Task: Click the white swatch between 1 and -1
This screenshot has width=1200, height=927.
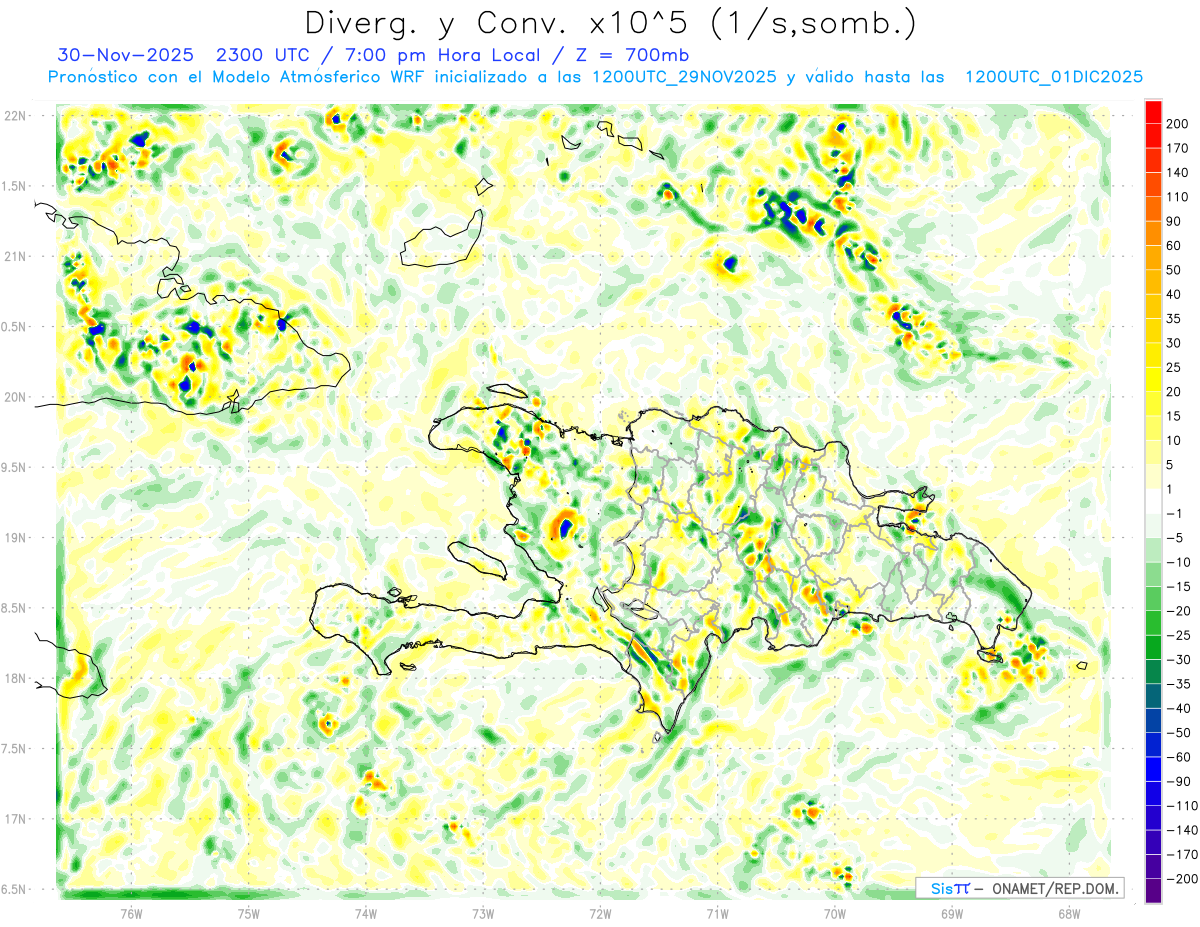Action: (x=1153, y=501)
